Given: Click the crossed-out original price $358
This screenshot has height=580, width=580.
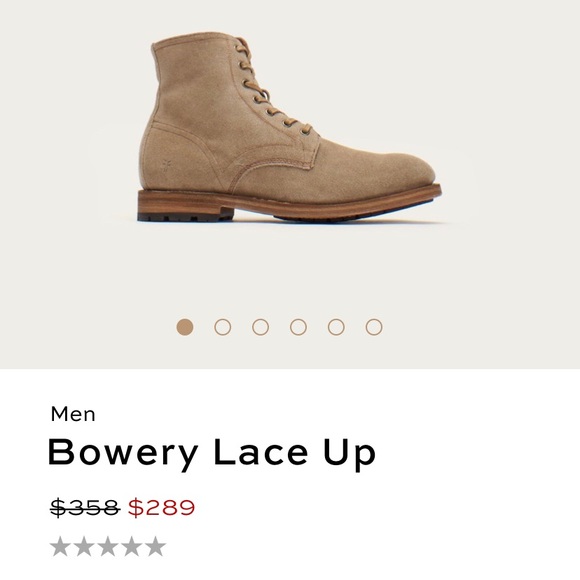Looking at the screenshot, I should (x=85, y=507).
